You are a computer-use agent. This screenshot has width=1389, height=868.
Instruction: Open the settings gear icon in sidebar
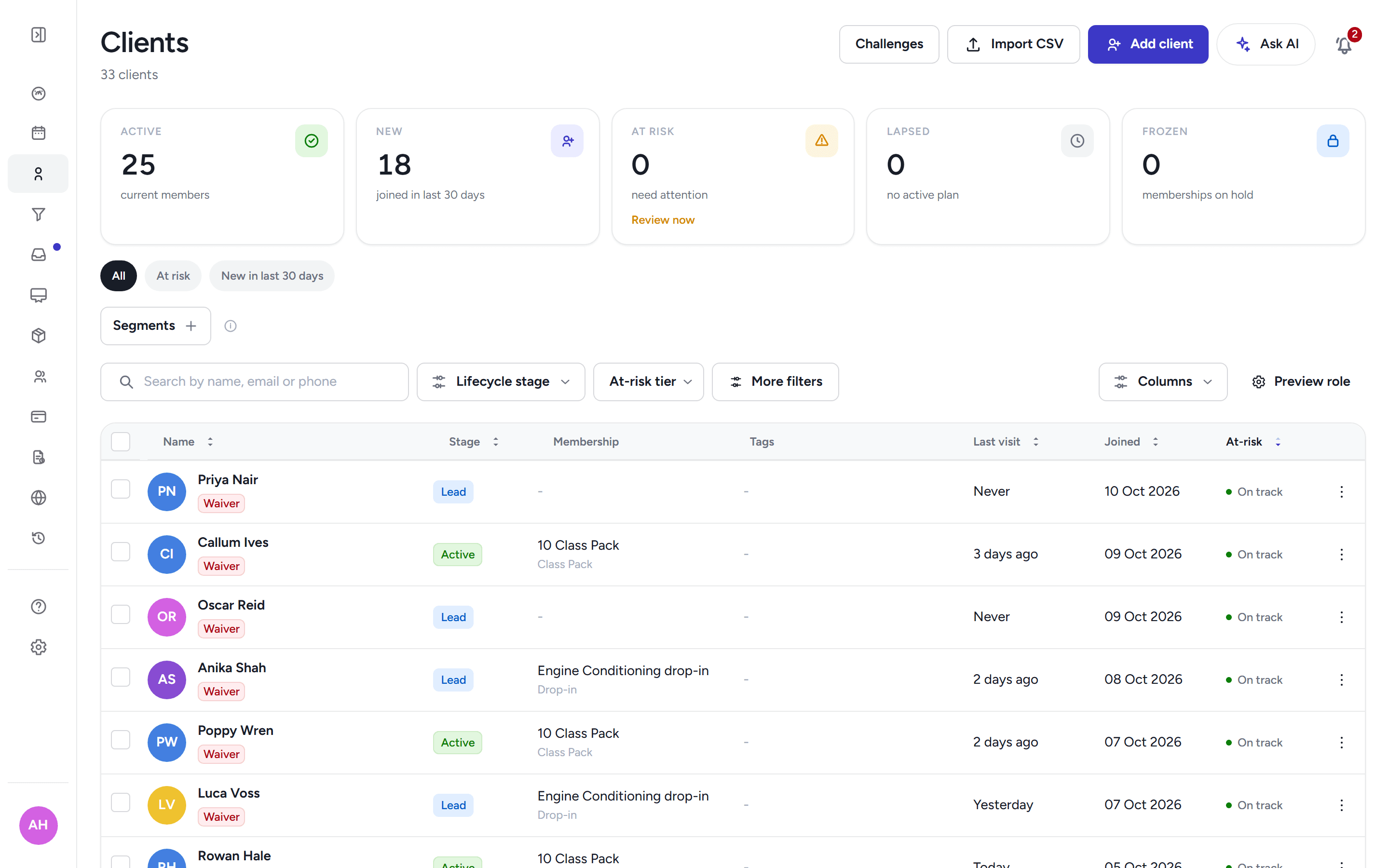[39, 647]
